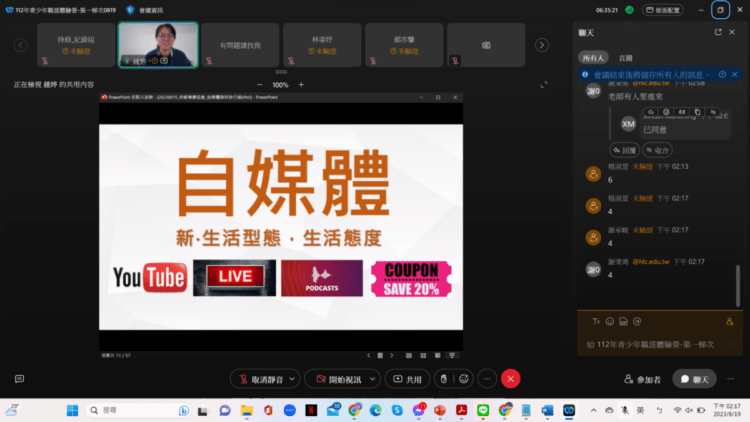750x422 pixels.
Task: Zoom out the shared content with the minus
Action: 260,85
